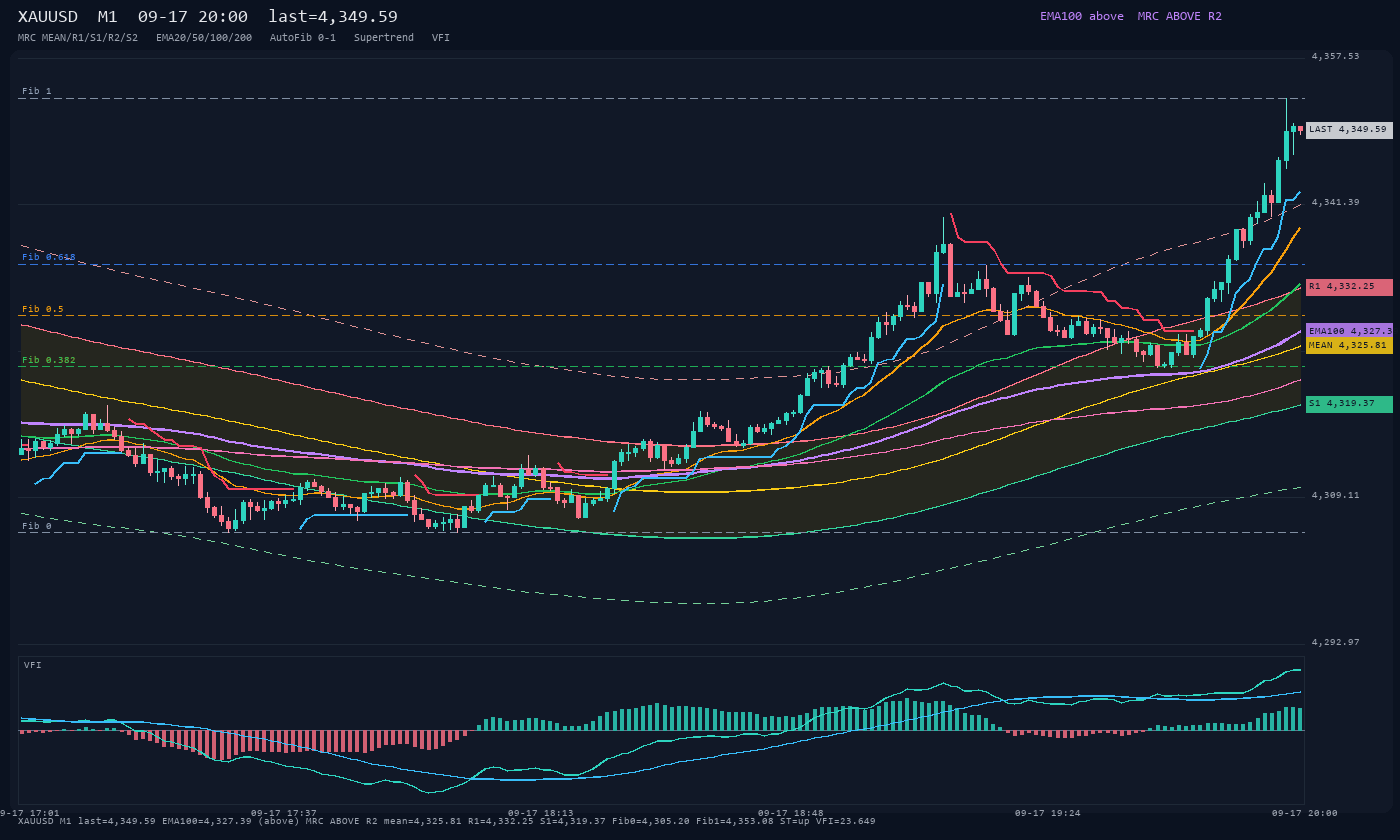This screenshot has height=840, width=1400.
Task: Click the M1 timeframe label
Action: coord(109,17)
